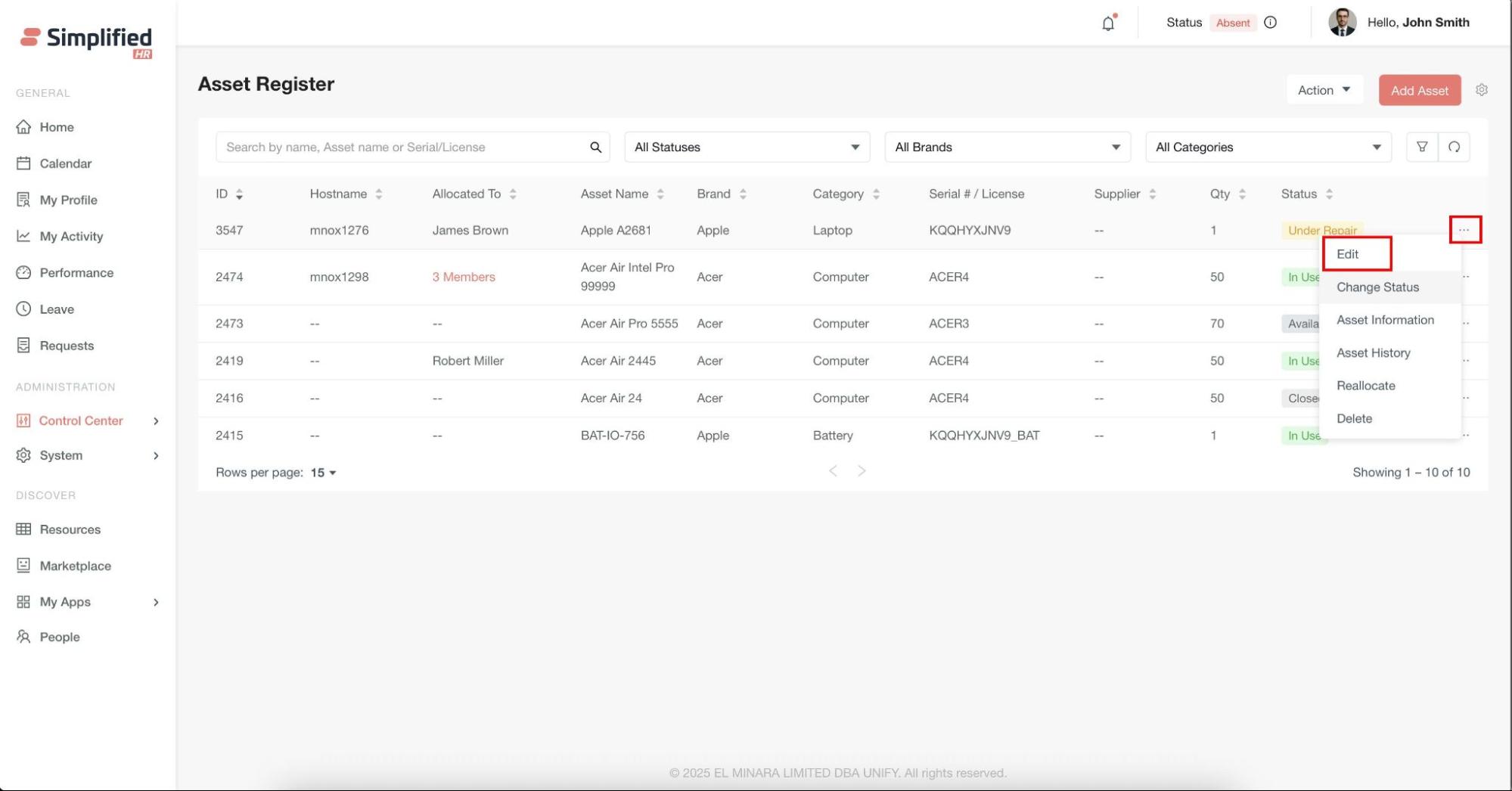Select Edit from the context menu
This screenshot has height=791, width=1512.
(1347, 254)
